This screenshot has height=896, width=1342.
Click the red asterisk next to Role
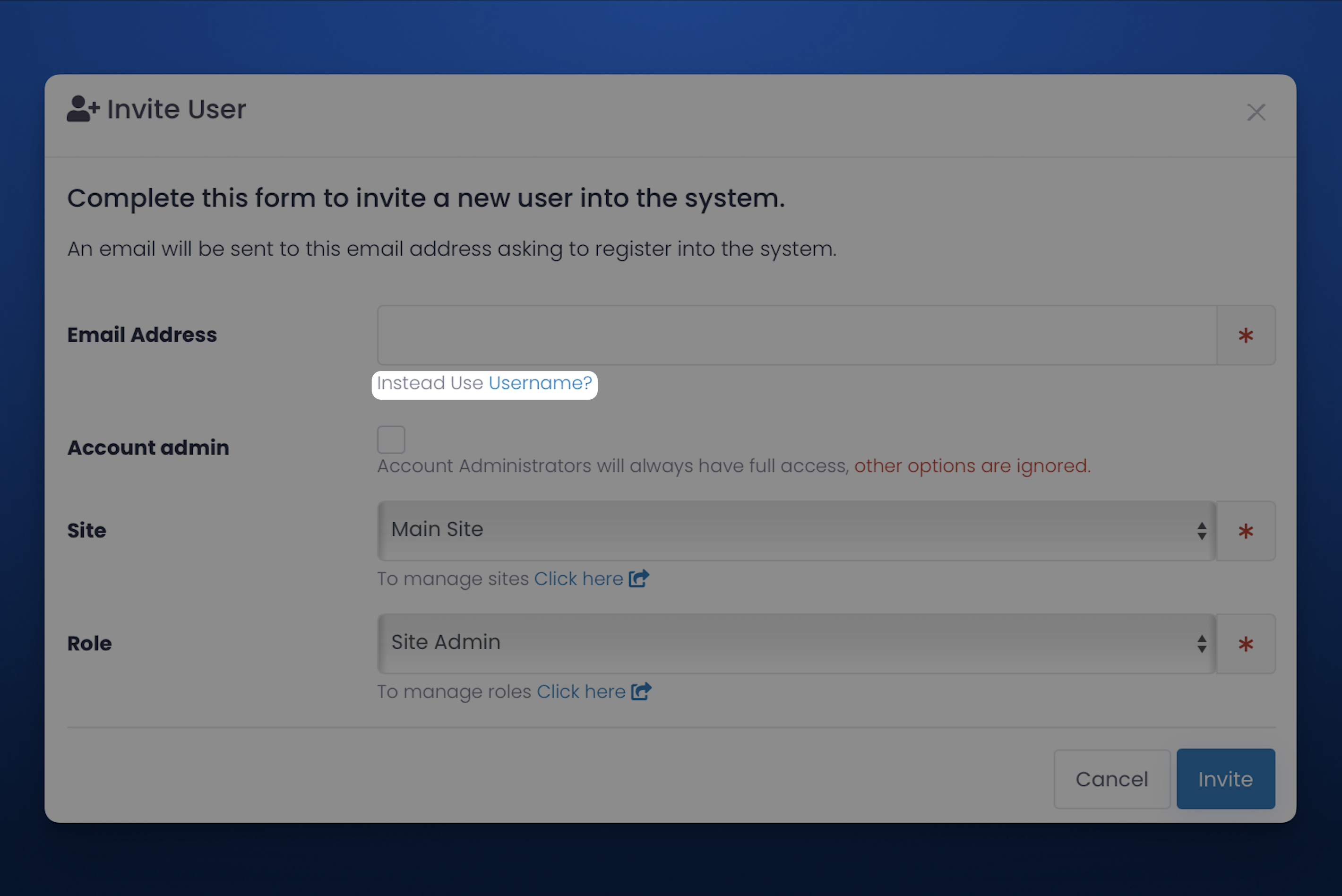[x=1246, y=645]
